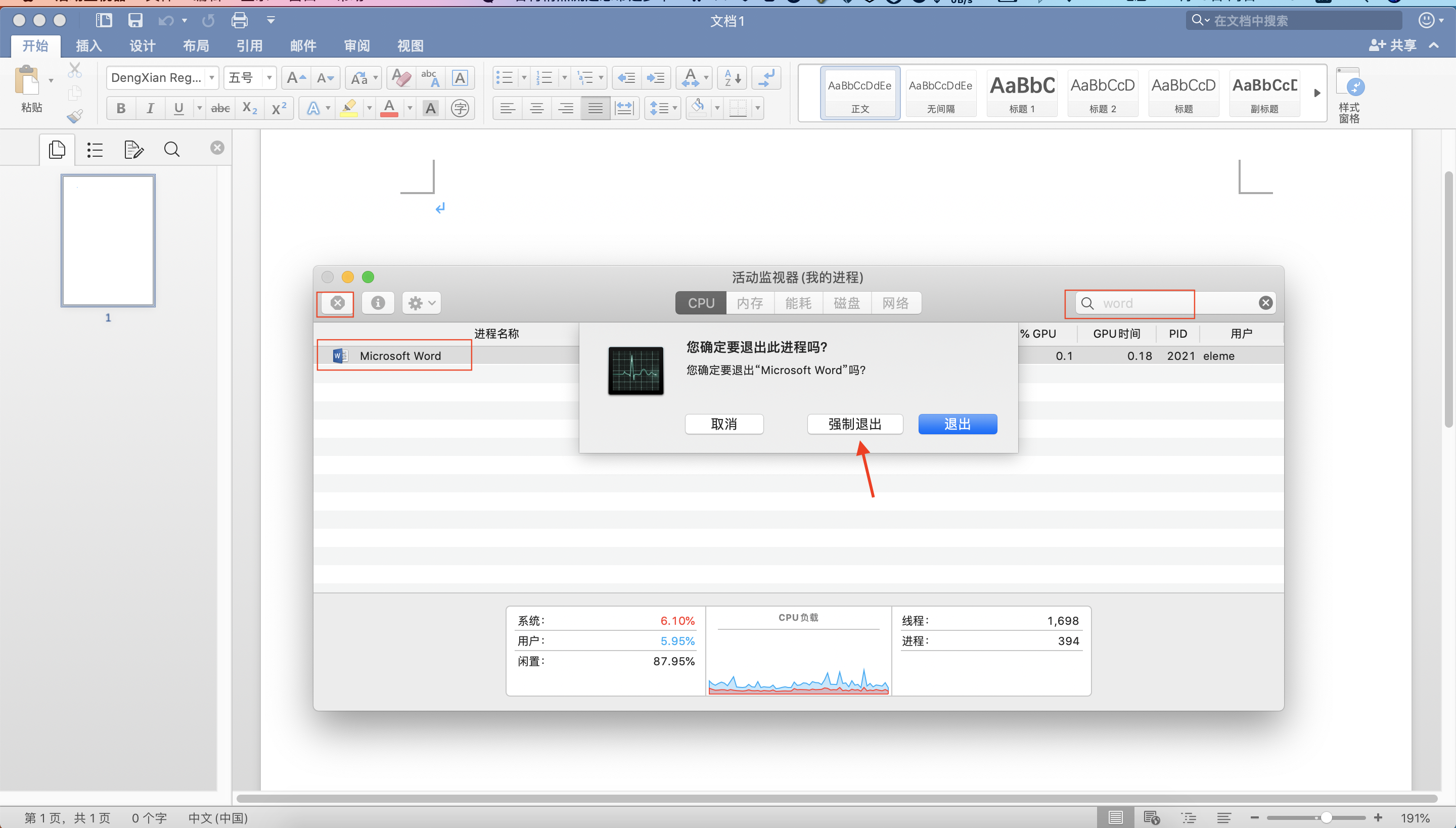Click the Font color icon
The image size is (1456, 828).
click(389, 107)
